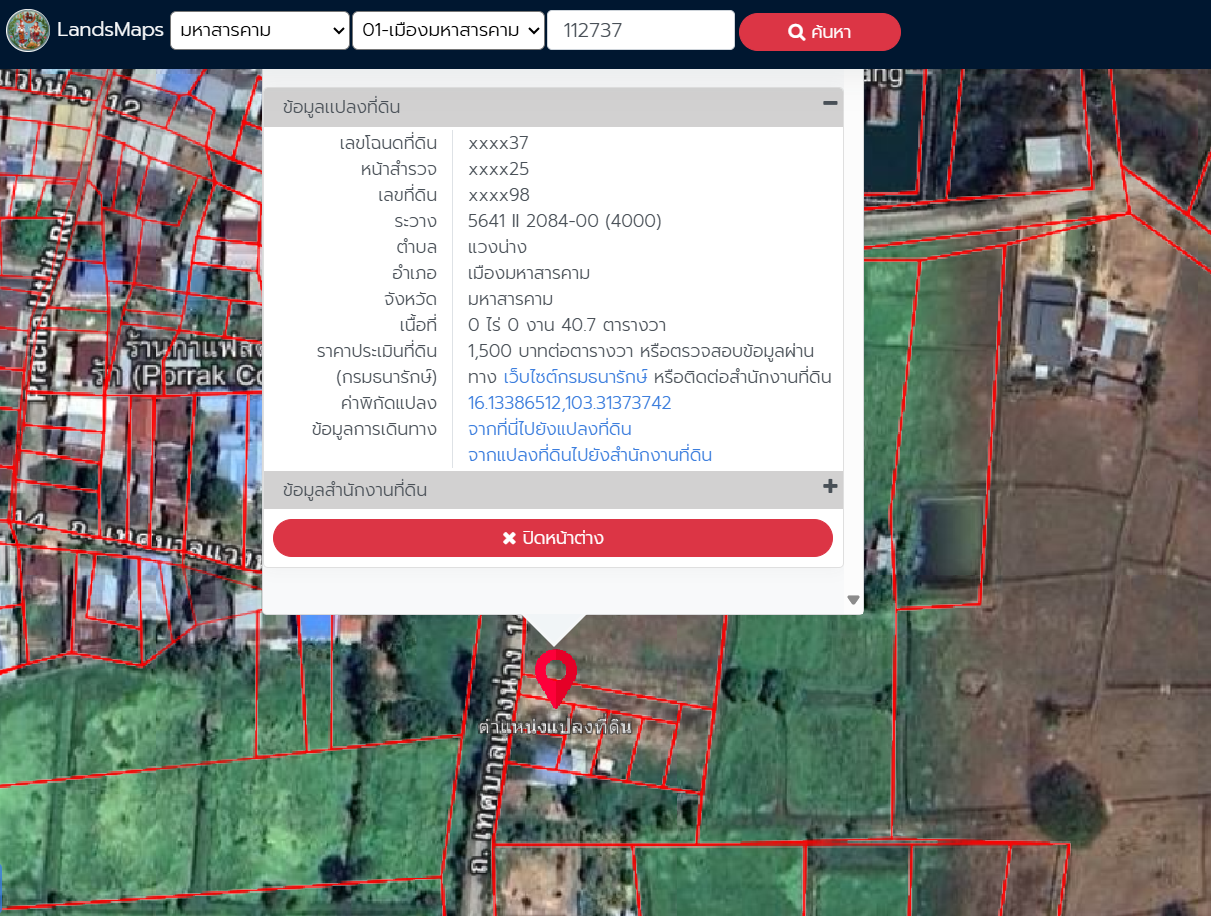Collapse ข้อมูลแปลงที่ดิน with the minus icon
Viewport: 1211px width, 916px height.
click(x=829, y=102)
